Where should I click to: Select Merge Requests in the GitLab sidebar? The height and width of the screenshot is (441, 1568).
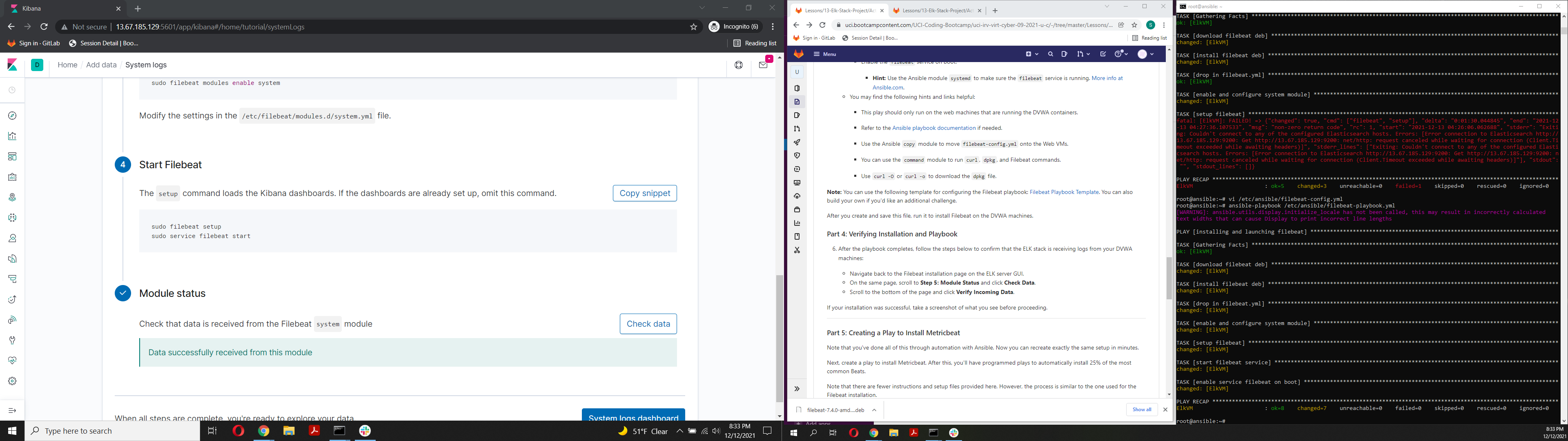pos(797,129)
